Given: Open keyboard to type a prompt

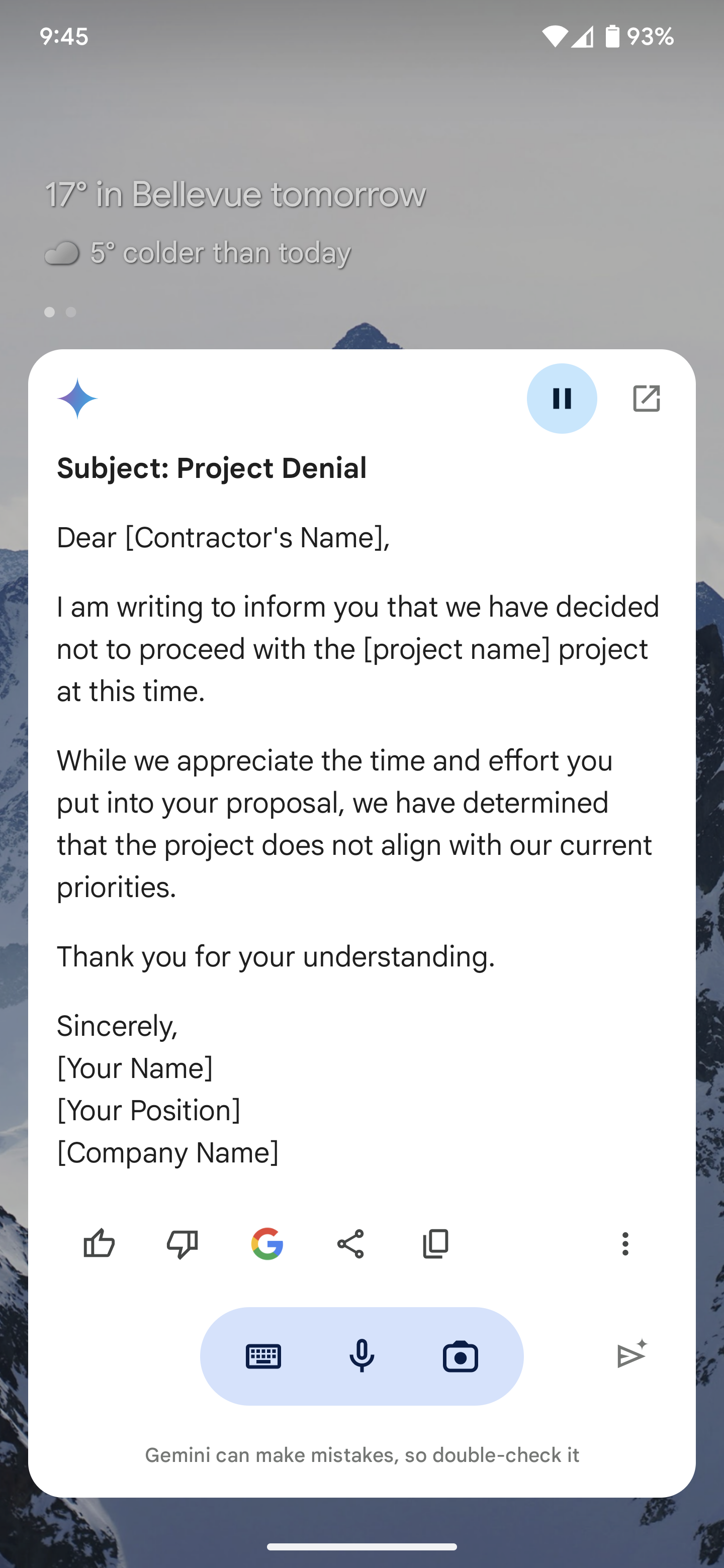Looking at the screenshot, I should click(x=263, y=1356).
